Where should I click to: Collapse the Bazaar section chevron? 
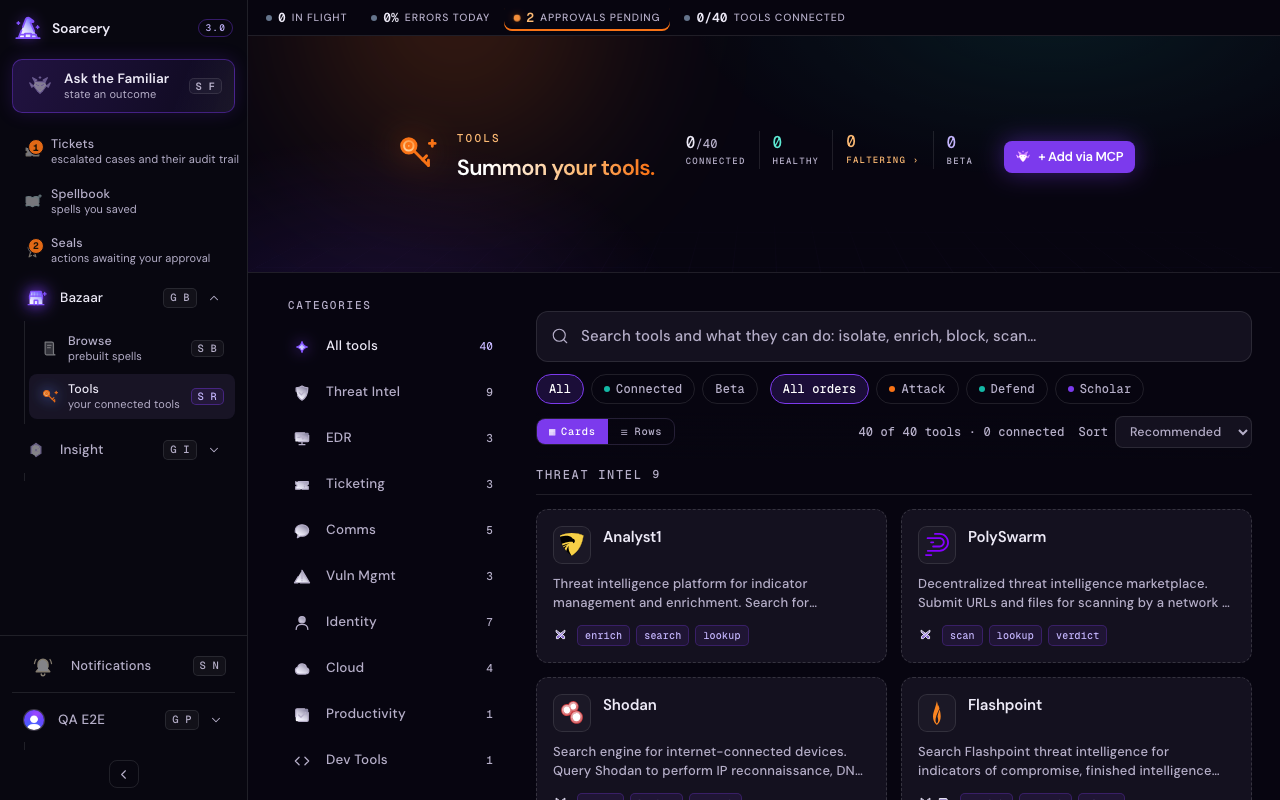pos(214,298)
